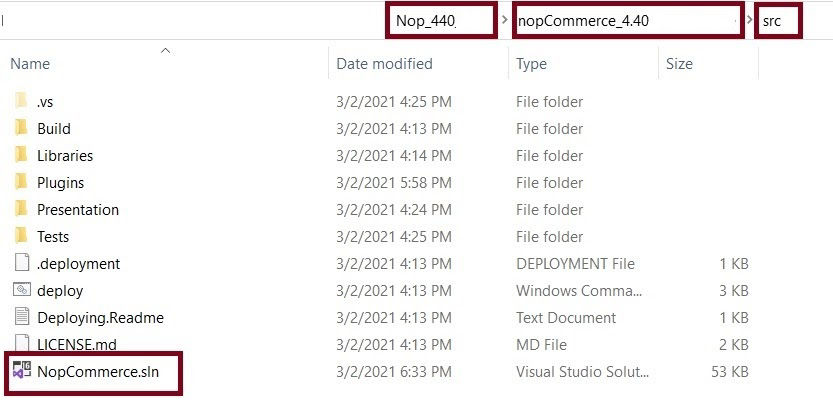Viewport: 833px width, 407px height.
Task: Click the LICENSE.md file icon
Action: [x=21, y=343]
